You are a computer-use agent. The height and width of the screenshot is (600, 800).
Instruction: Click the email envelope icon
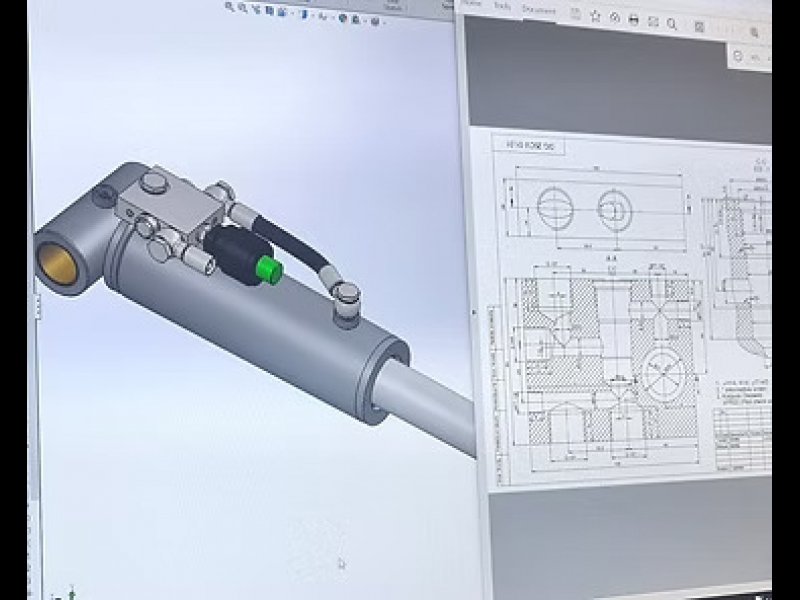[653, 22]
